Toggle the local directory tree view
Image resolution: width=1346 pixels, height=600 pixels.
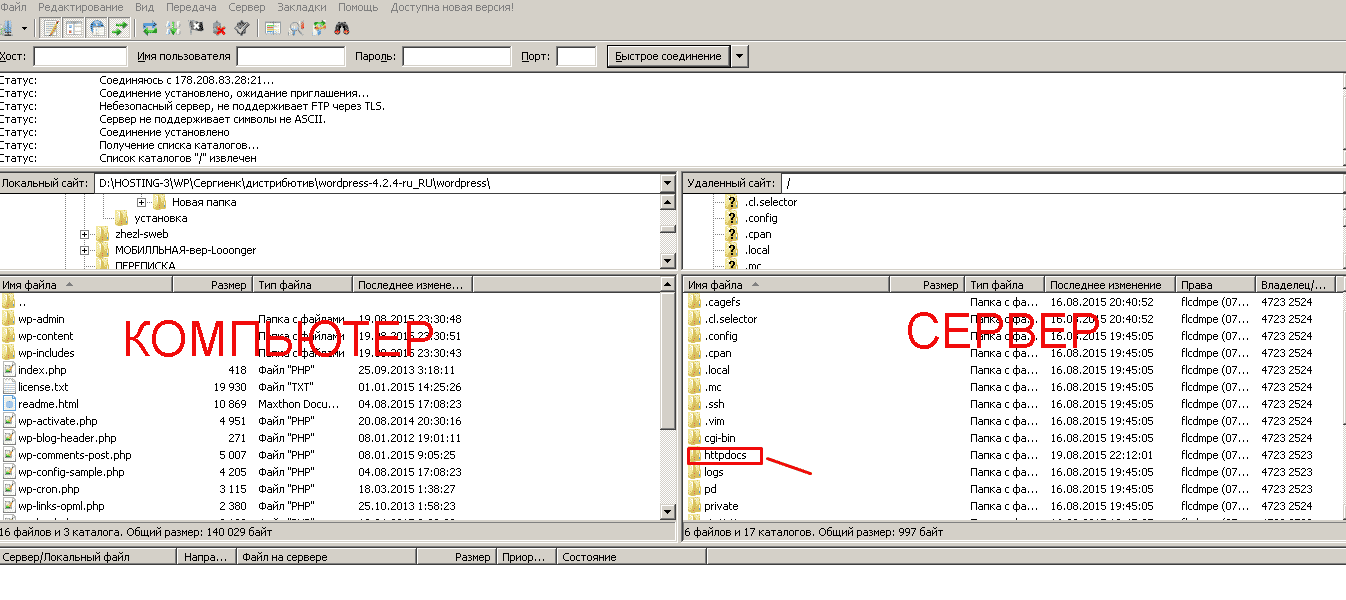click(x=74, y=28)
